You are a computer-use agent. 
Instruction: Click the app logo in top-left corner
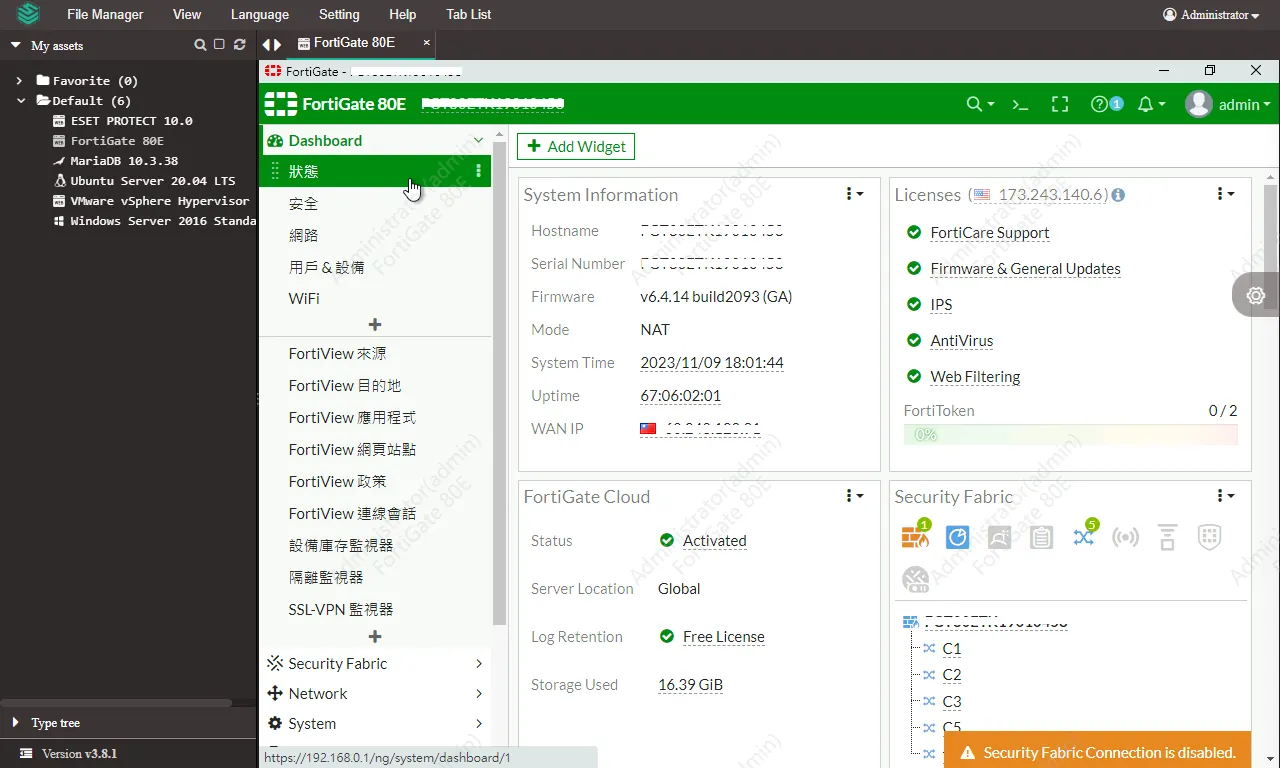28,14
